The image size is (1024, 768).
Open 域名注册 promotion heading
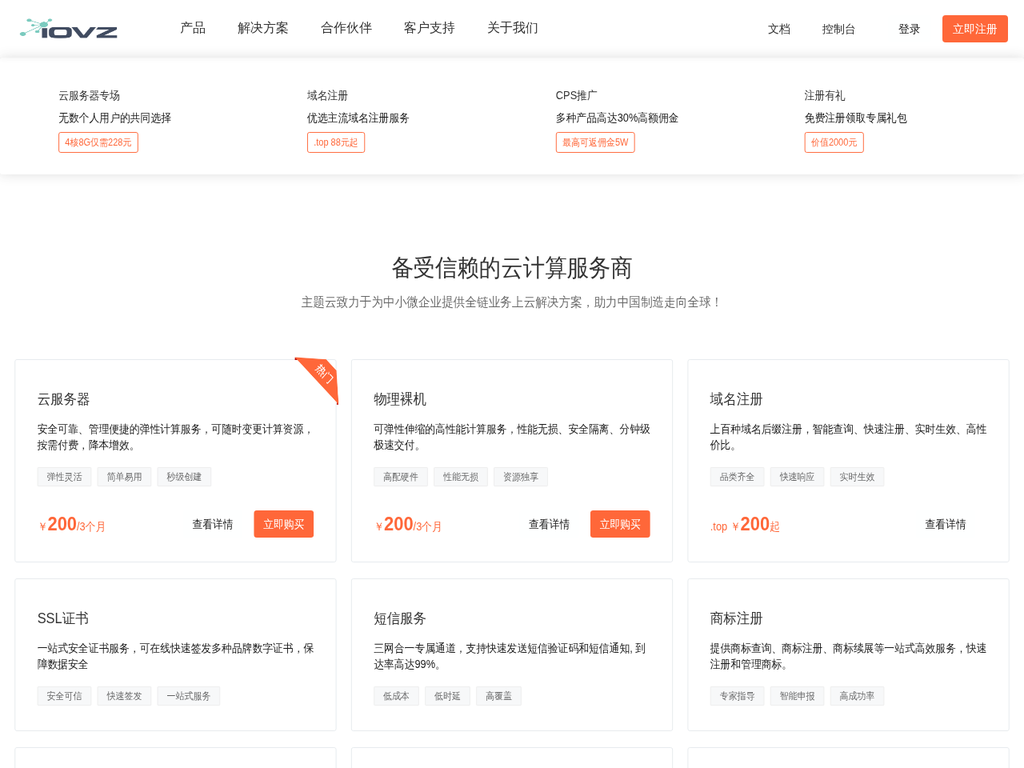pos(327,96)
